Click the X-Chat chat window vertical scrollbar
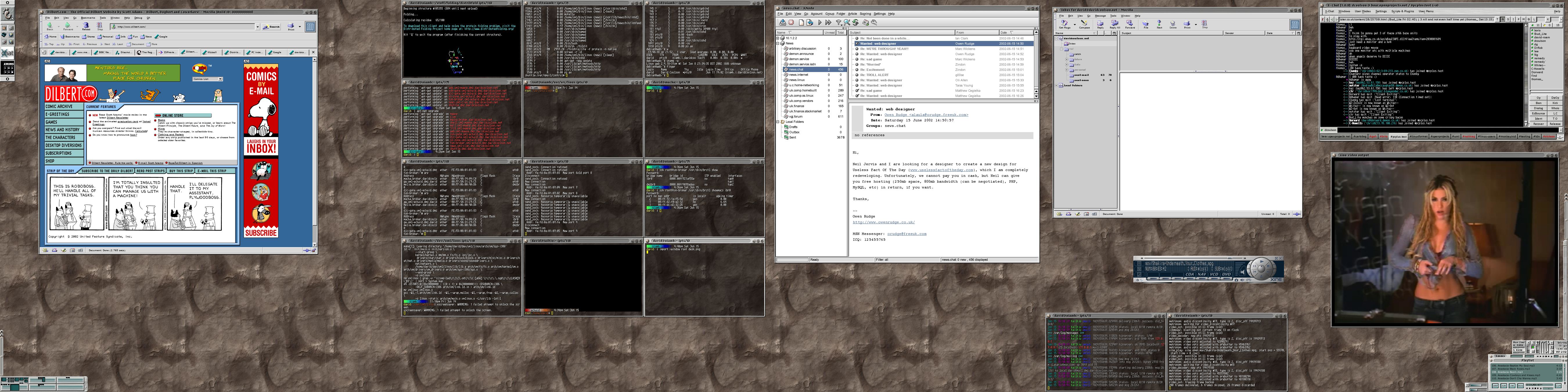 click(1526, 73)
